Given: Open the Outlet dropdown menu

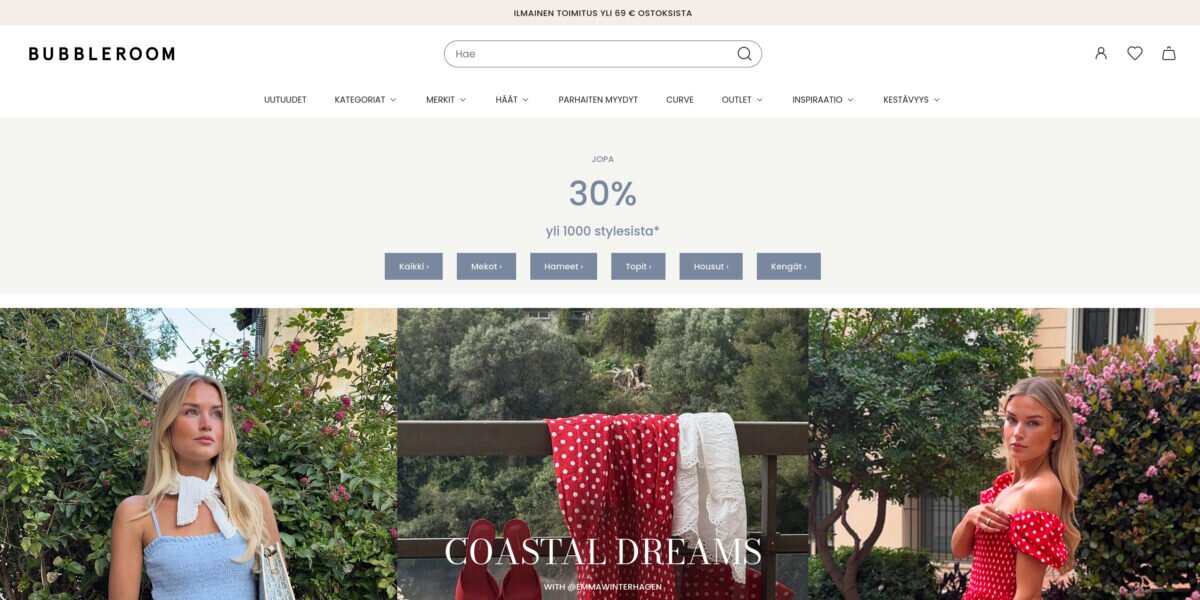Looking at the screenshot, I should tap(742, 100).
